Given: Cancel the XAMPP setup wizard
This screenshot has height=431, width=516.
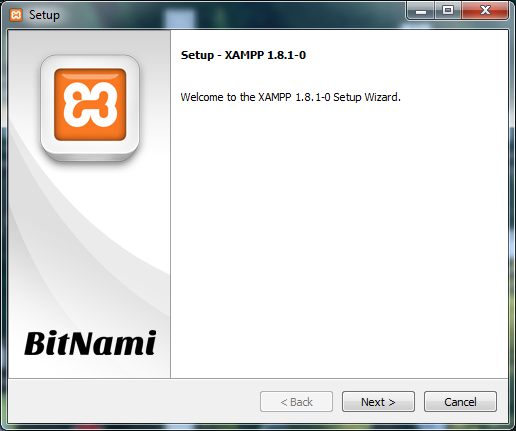Looking at the screenshot, I should click(x=460, y=402).
